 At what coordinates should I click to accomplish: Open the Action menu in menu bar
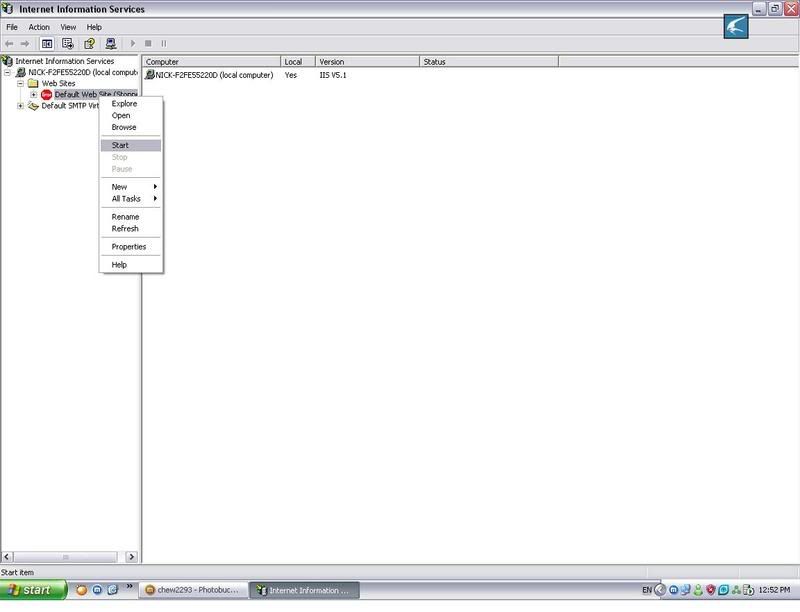pos(39,27)
